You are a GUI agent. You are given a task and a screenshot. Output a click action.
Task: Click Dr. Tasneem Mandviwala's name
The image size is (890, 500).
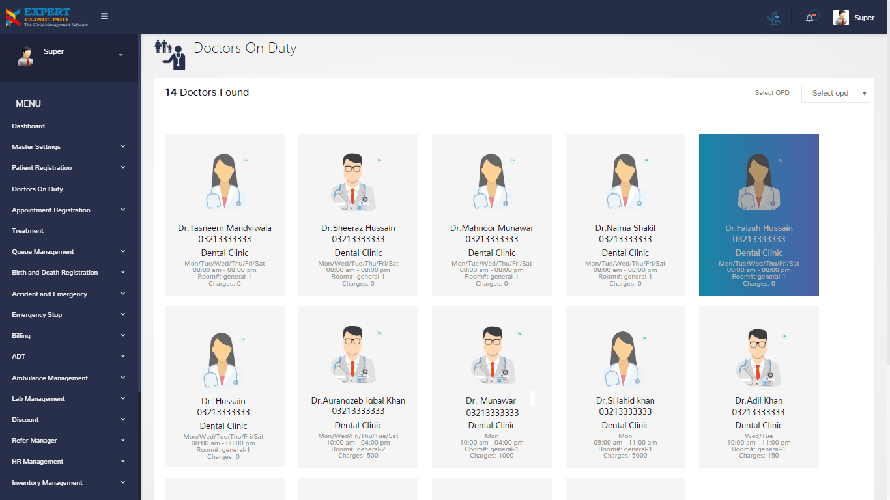pyautogui.click(x=225, y=228)
